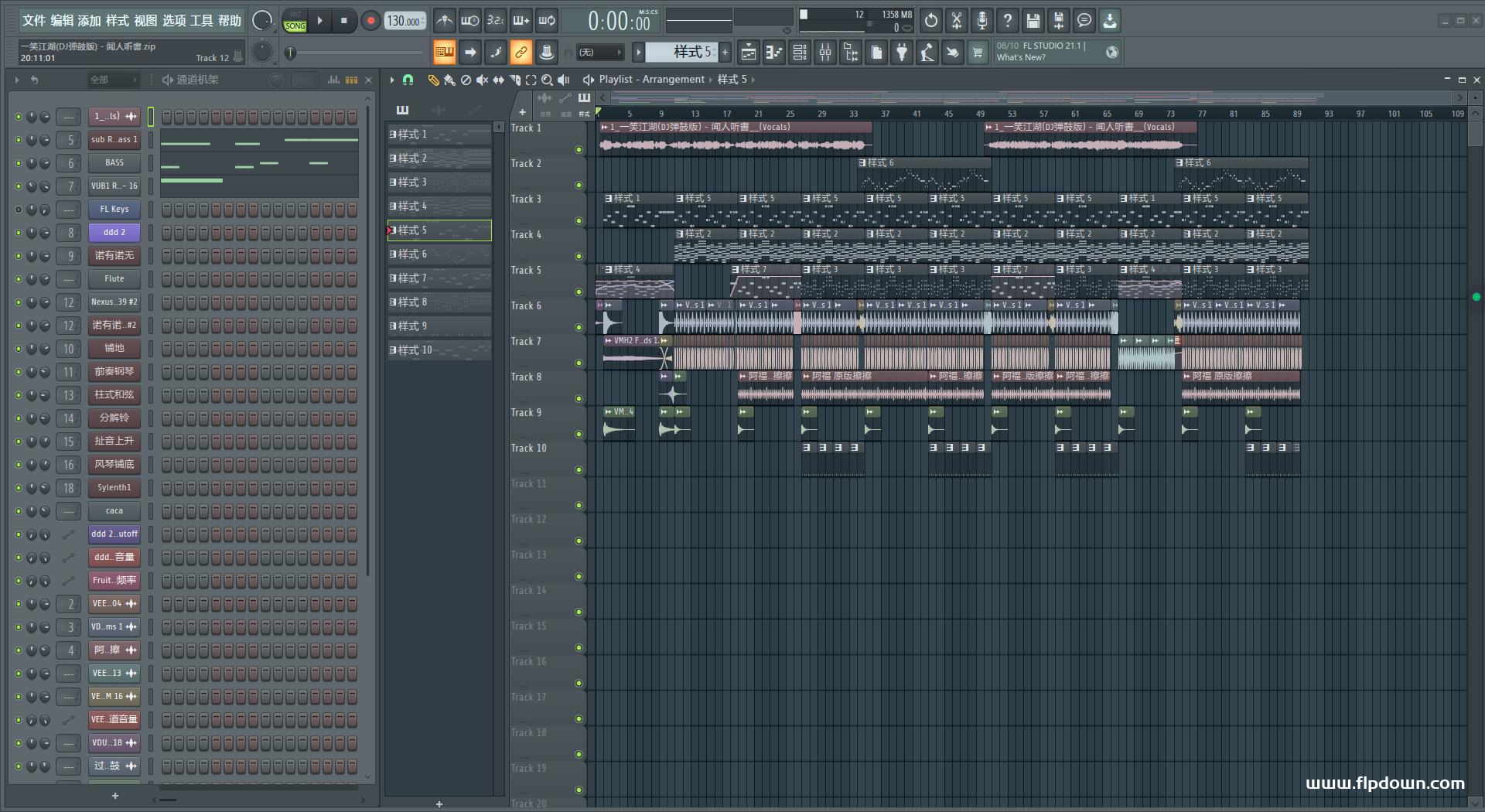Viewport: 1485px width, 812px height.
Task: Choose the Select tool in playlist toolbar
Action: coord(531,80)
